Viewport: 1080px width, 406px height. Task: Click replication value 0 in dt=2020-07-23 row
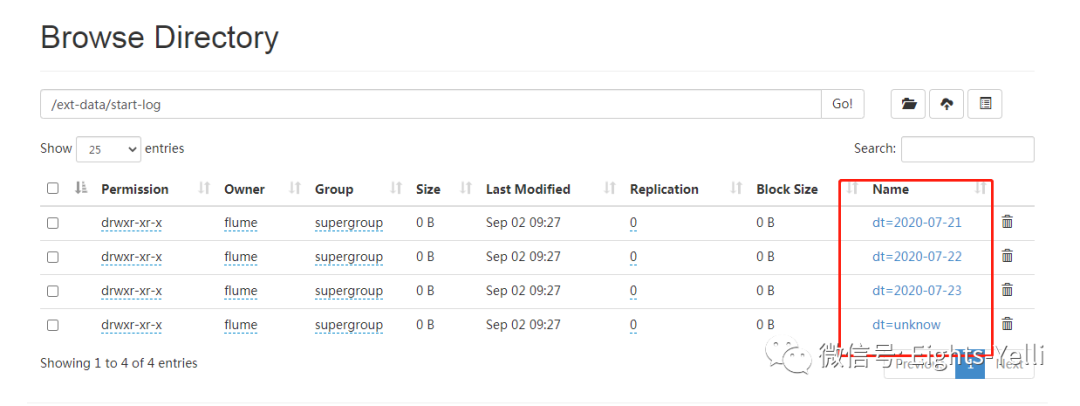(x=633, y=291)
